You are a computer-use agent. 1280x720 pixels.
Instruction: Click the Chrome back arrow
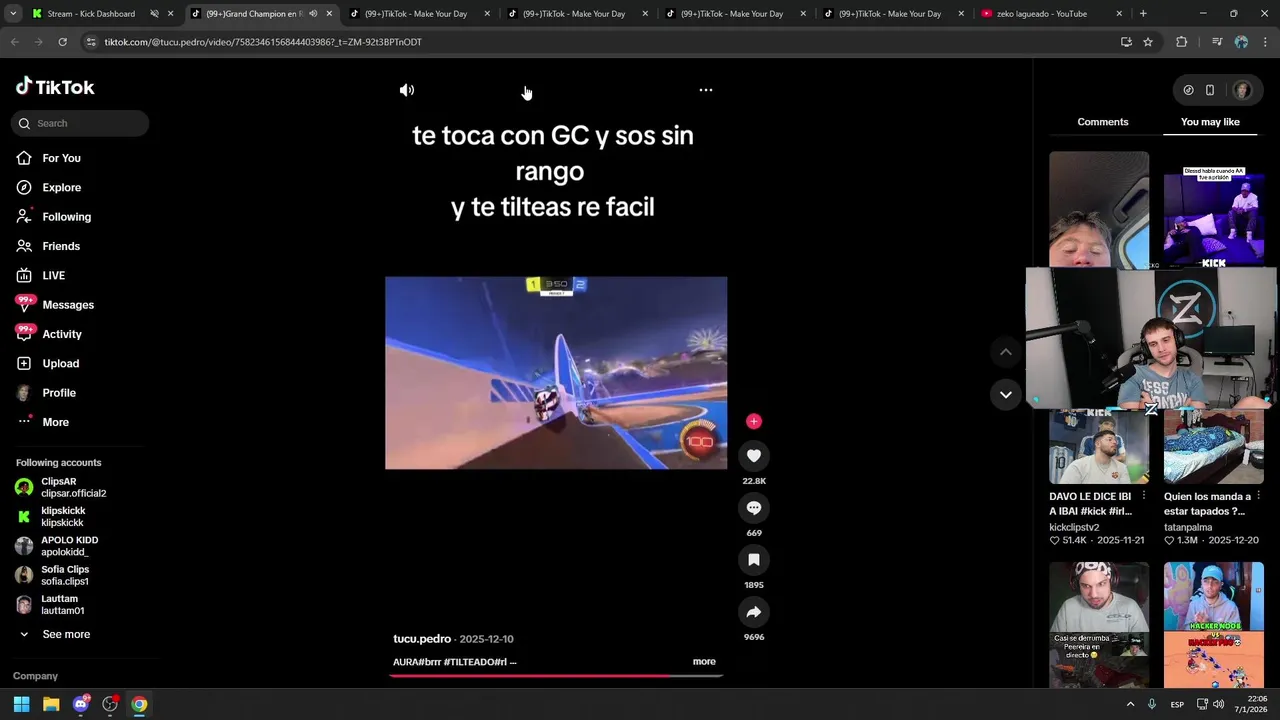[14, 42]
